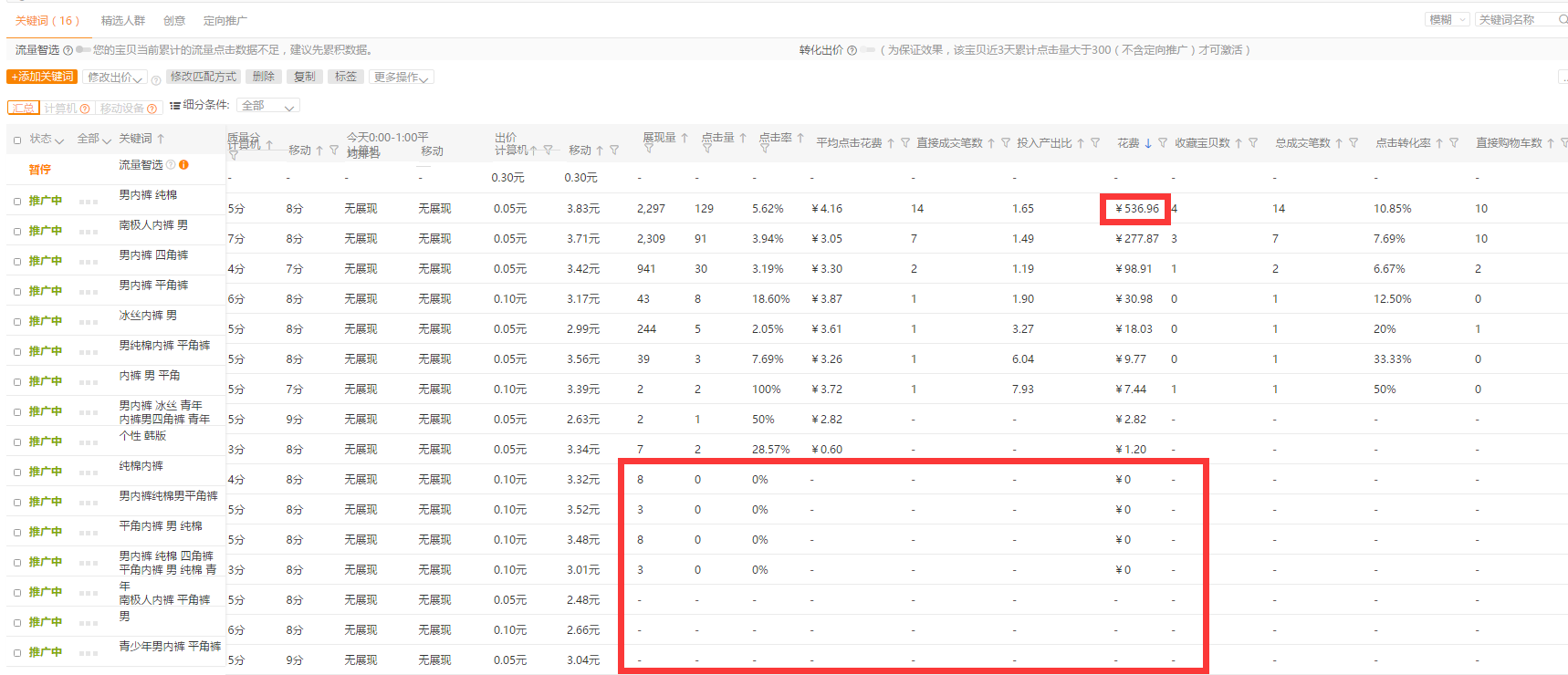
Task: Click the search magnifier in 关键词名称 box
Action: 1563,20
